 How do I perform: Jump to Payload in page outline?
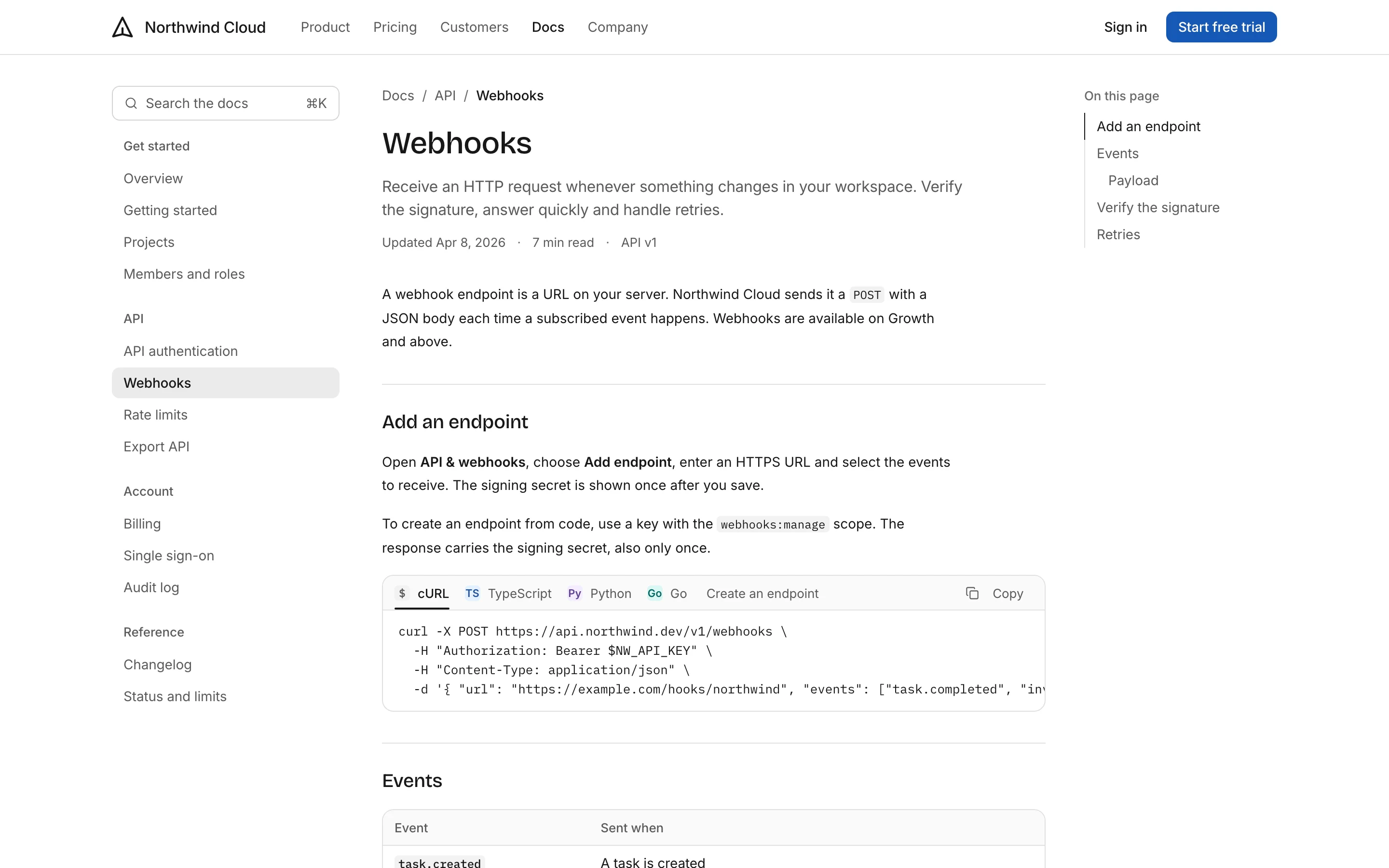pos(1133,180)
